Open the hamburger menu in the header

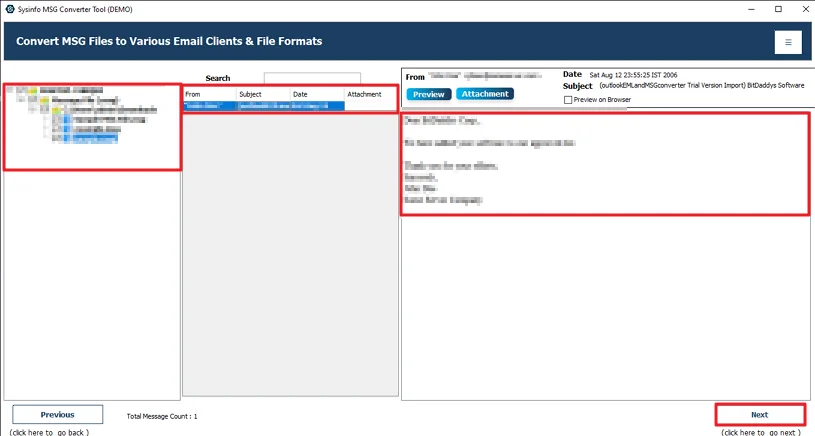tap(788, 42)
